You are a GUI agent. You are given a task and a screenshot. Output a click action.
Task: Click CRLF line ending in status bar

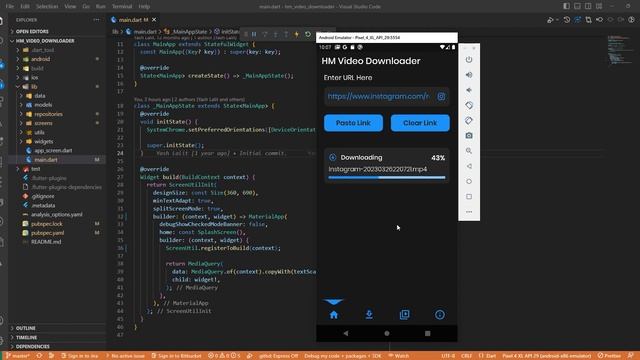[467, 356]
